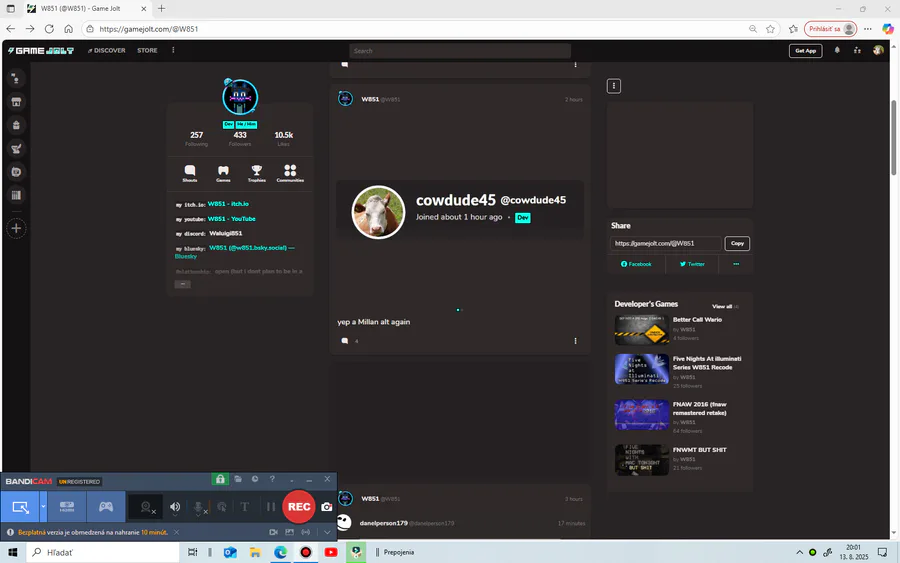Toggle Bandicam microphone recording
This screenshot has height=563, width=900.
tap(199, 507)
